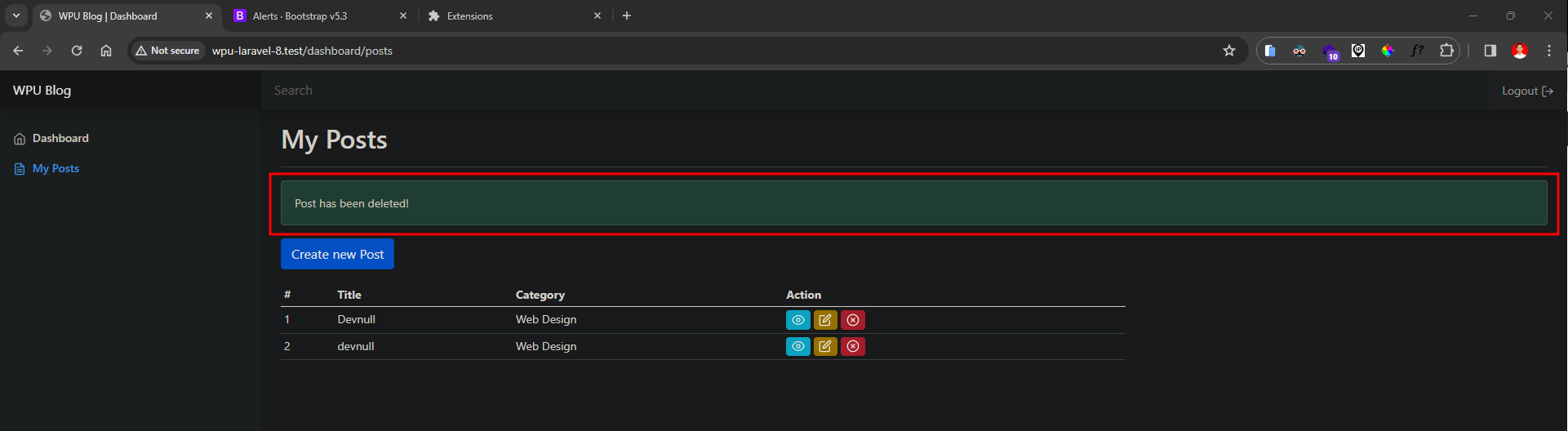Delete the first Devnull post
This screenshot has width=1568, height=431.
(x=853, y=320)
